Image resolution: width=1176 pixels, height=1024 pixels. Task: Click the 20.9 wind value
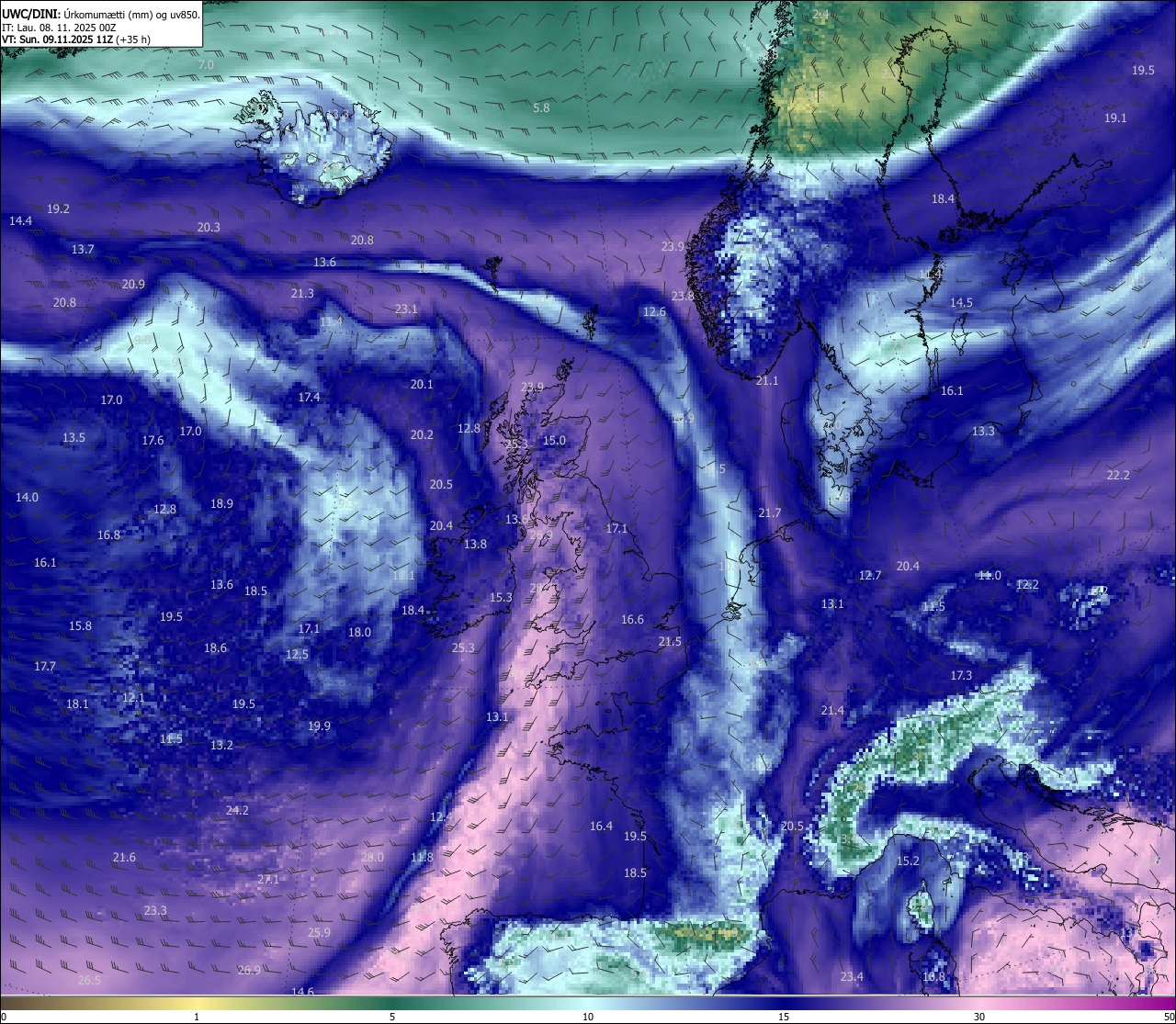[133, 284]
